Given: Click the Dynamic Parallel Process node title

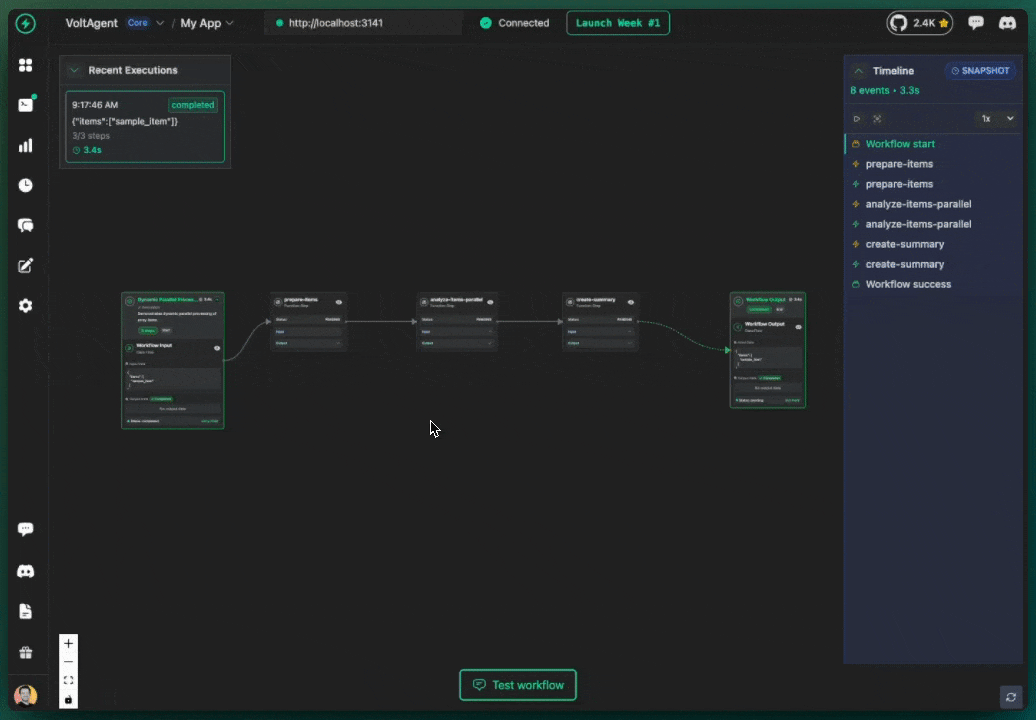Looking at the screenshot, I should 166,300.
